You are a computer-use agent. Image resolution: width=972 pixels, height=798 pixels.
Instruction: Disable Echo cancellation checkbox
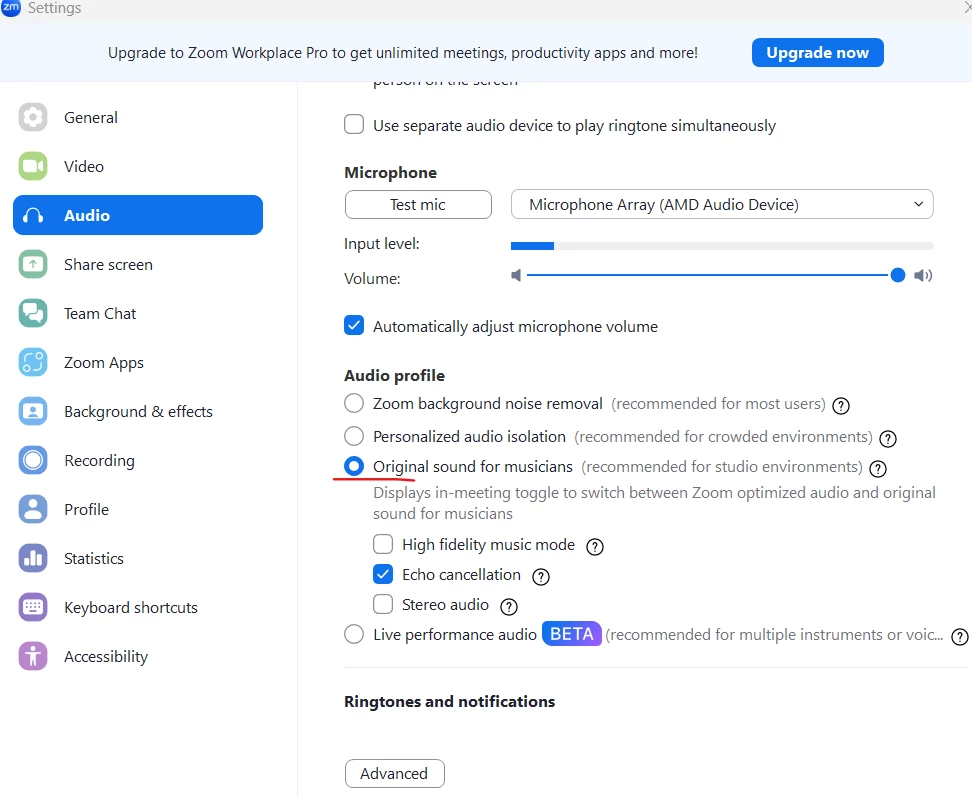(383, 574)
